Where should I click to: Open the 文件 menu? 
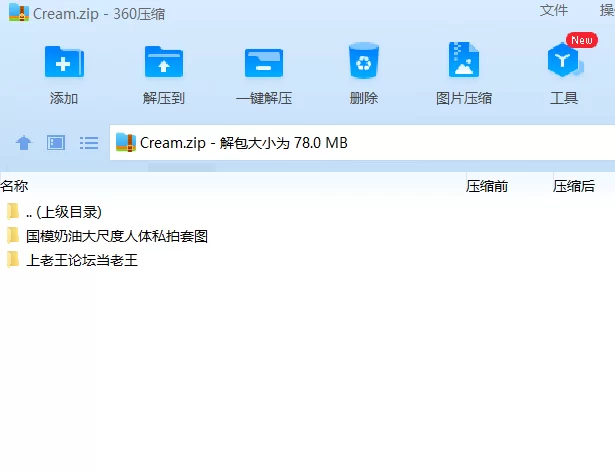[553, 10]
